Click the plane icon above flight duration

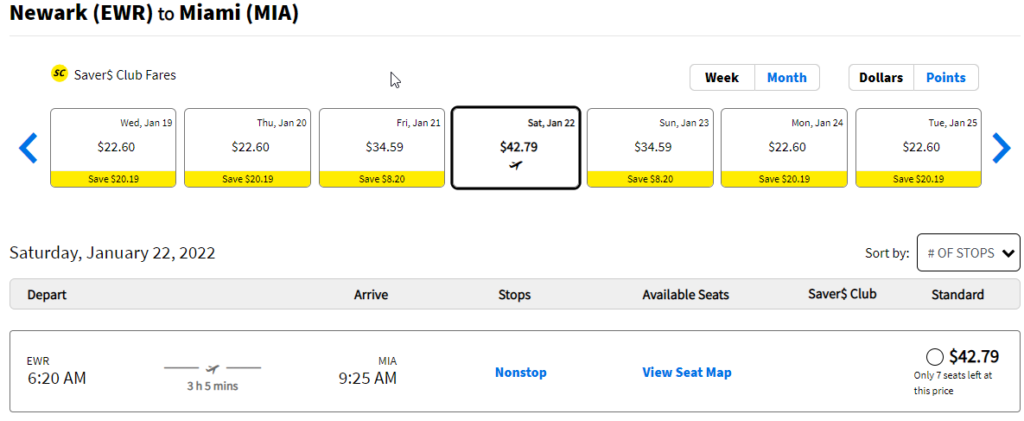coord(212,368)
